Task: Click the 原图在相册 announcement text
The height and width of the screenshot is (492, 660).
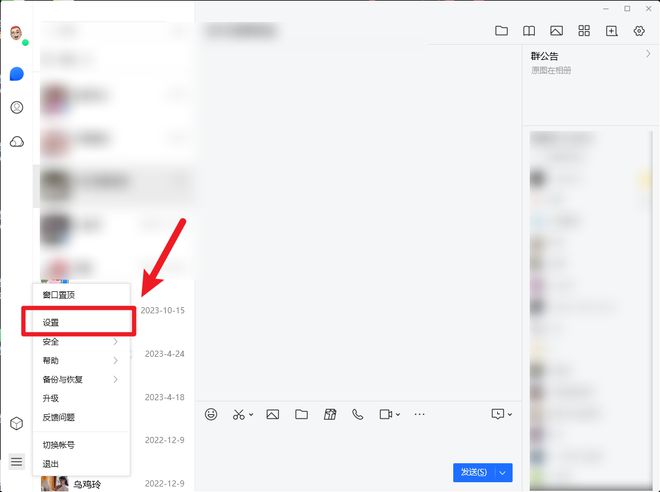Action: pyautogui.click(x=551, y=70)
